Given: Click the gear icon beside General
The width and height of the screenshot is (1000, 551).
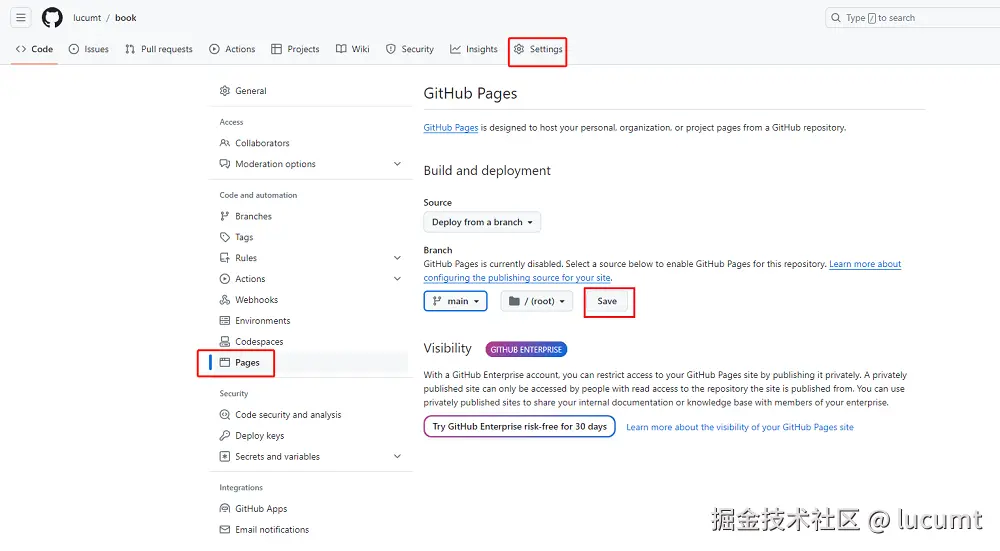Looking at the screenshot, I should point(224,91).
